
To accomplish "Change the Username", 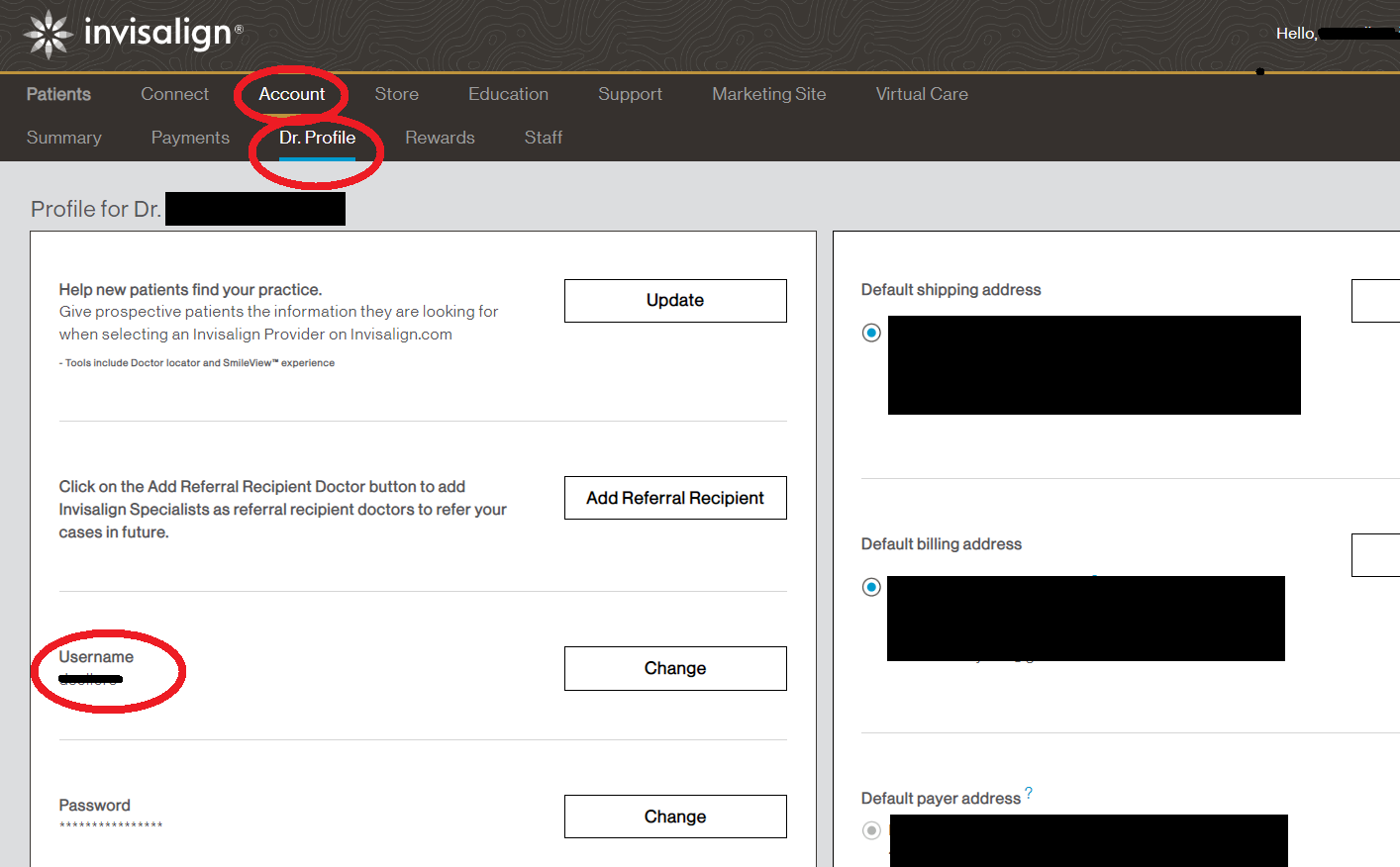I will [675, 668].
